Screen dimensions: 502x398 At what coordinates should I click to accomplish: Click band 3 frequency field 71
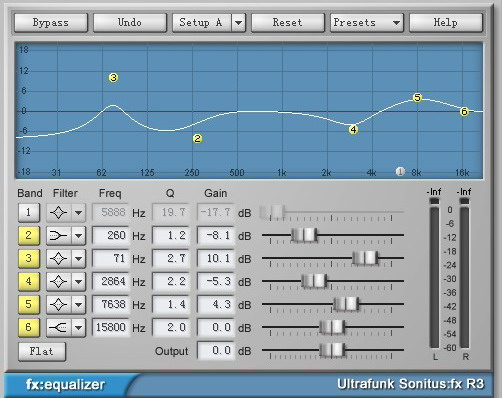pos(111,259)
